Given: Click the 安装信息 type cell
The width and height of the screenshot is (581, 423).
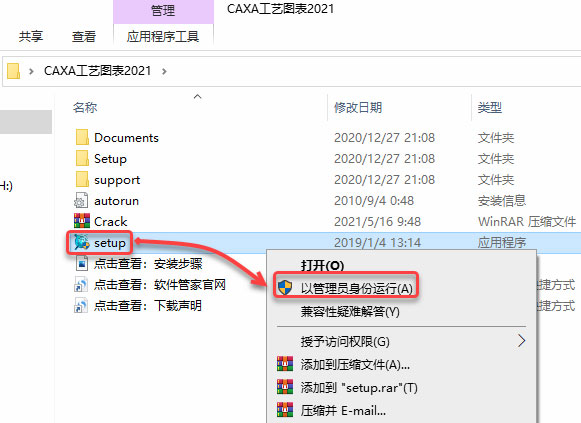Looking at the screenshot, I should [x=502, y=201].
